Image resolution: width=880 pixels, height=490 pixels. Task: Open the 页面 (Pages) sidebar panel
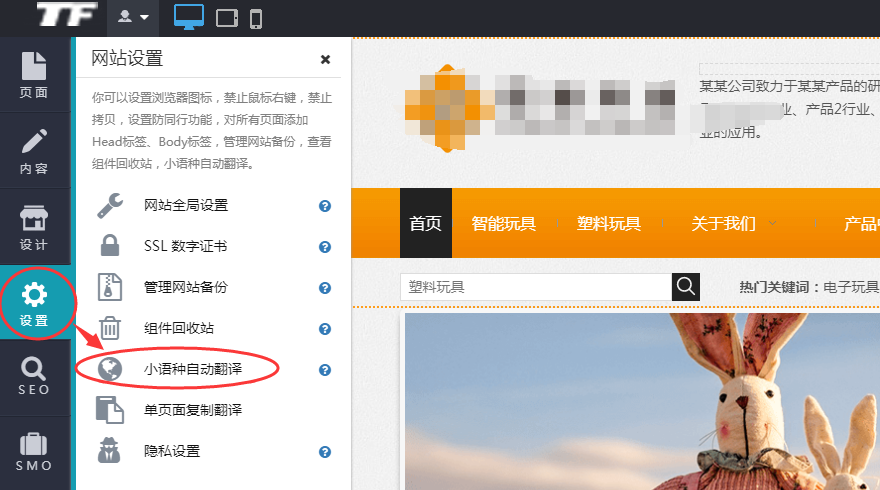tap(34, 75)
